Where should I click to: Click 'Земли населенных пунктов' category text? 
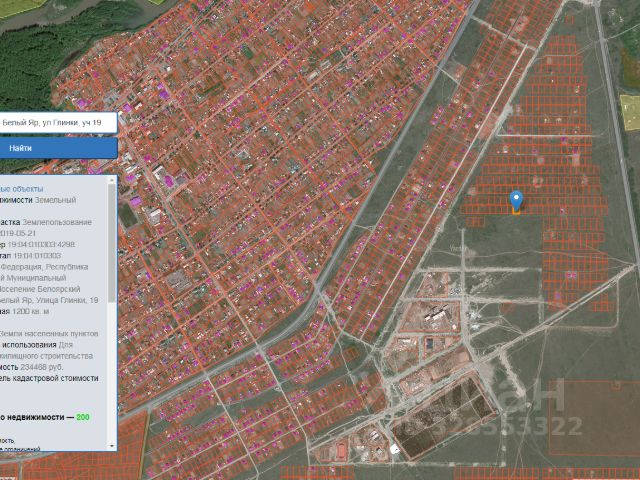[x=49, y=334]
